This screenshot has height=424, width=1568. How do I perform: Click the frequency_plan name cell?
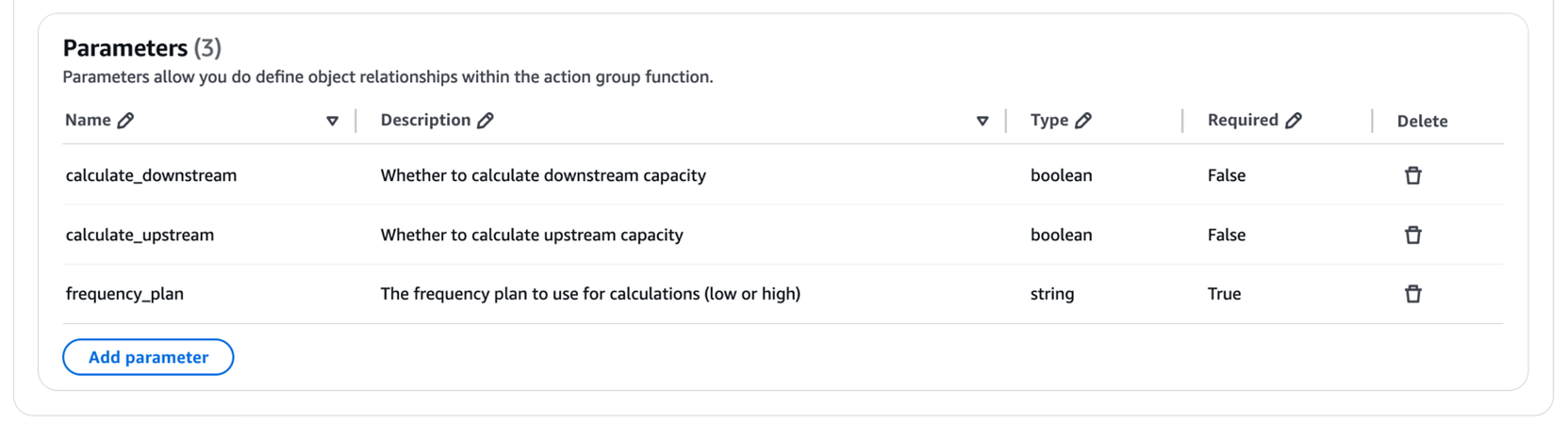click(x=124, y=294)
